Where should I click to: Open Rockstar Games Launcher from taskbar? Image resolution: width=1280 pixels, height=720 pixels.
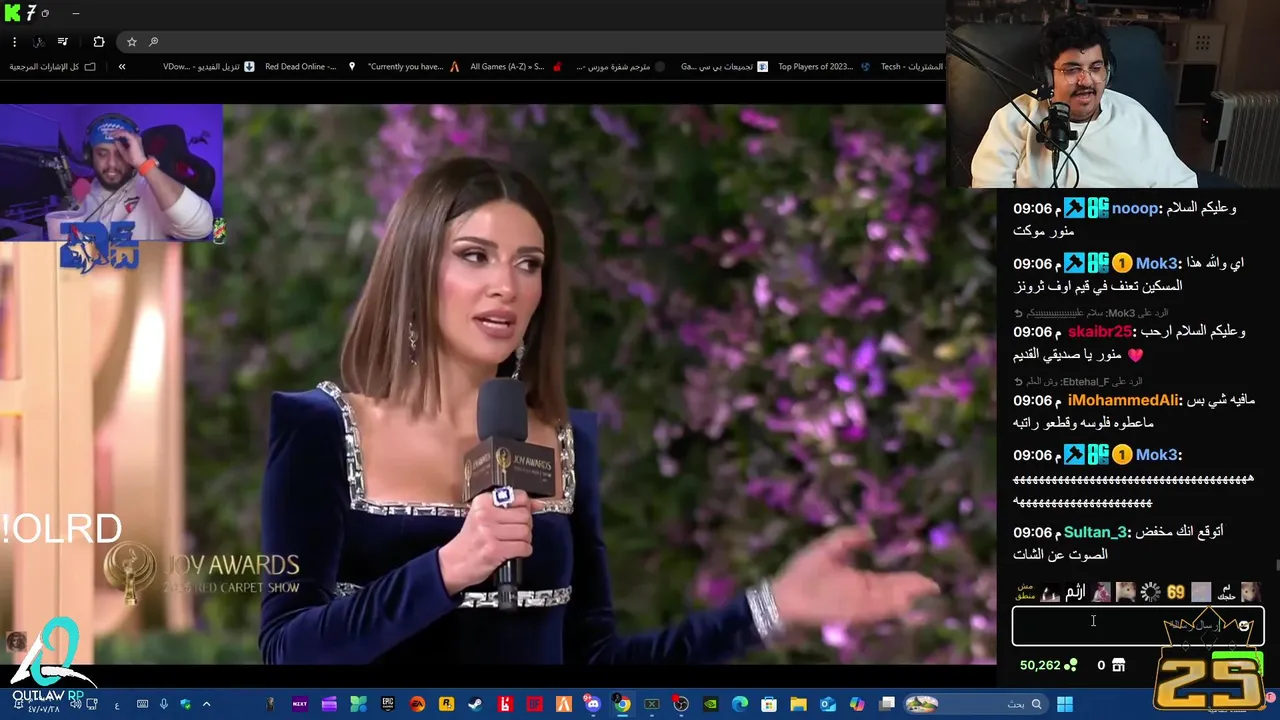tap(446, 705)
